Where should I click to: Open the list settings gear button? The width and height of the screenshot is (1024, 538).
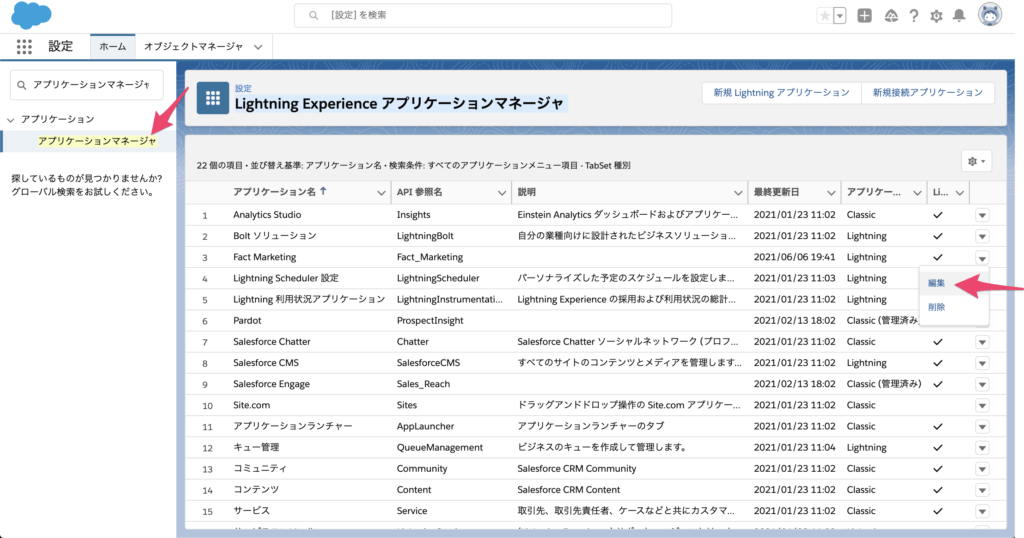pyautogui.click(x=976, y=161)
